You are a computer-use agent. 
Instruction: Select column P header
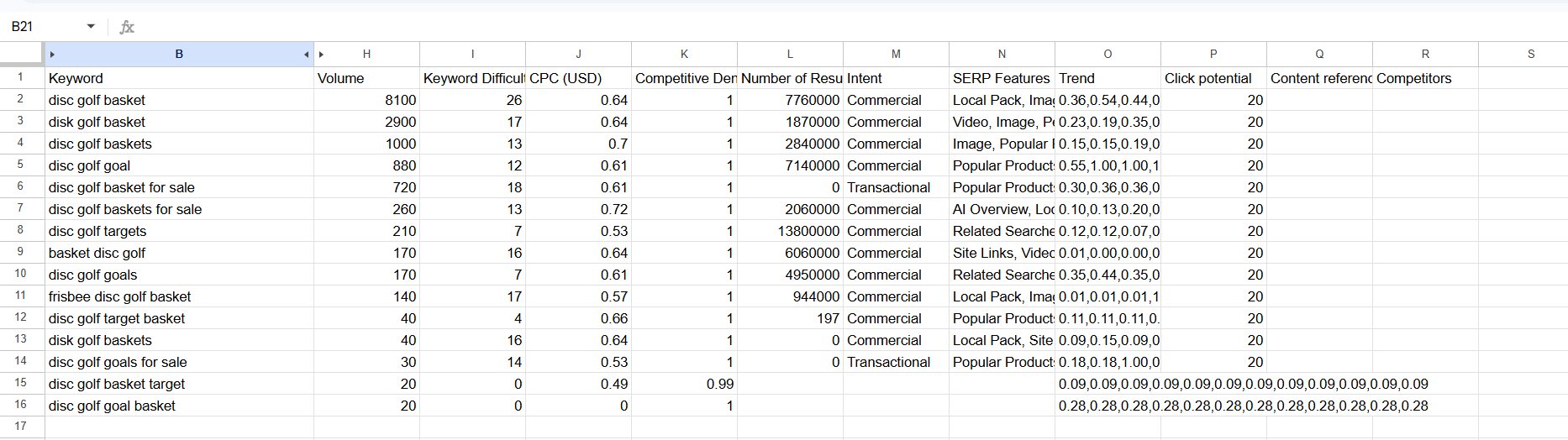(x=1213, y=54)
